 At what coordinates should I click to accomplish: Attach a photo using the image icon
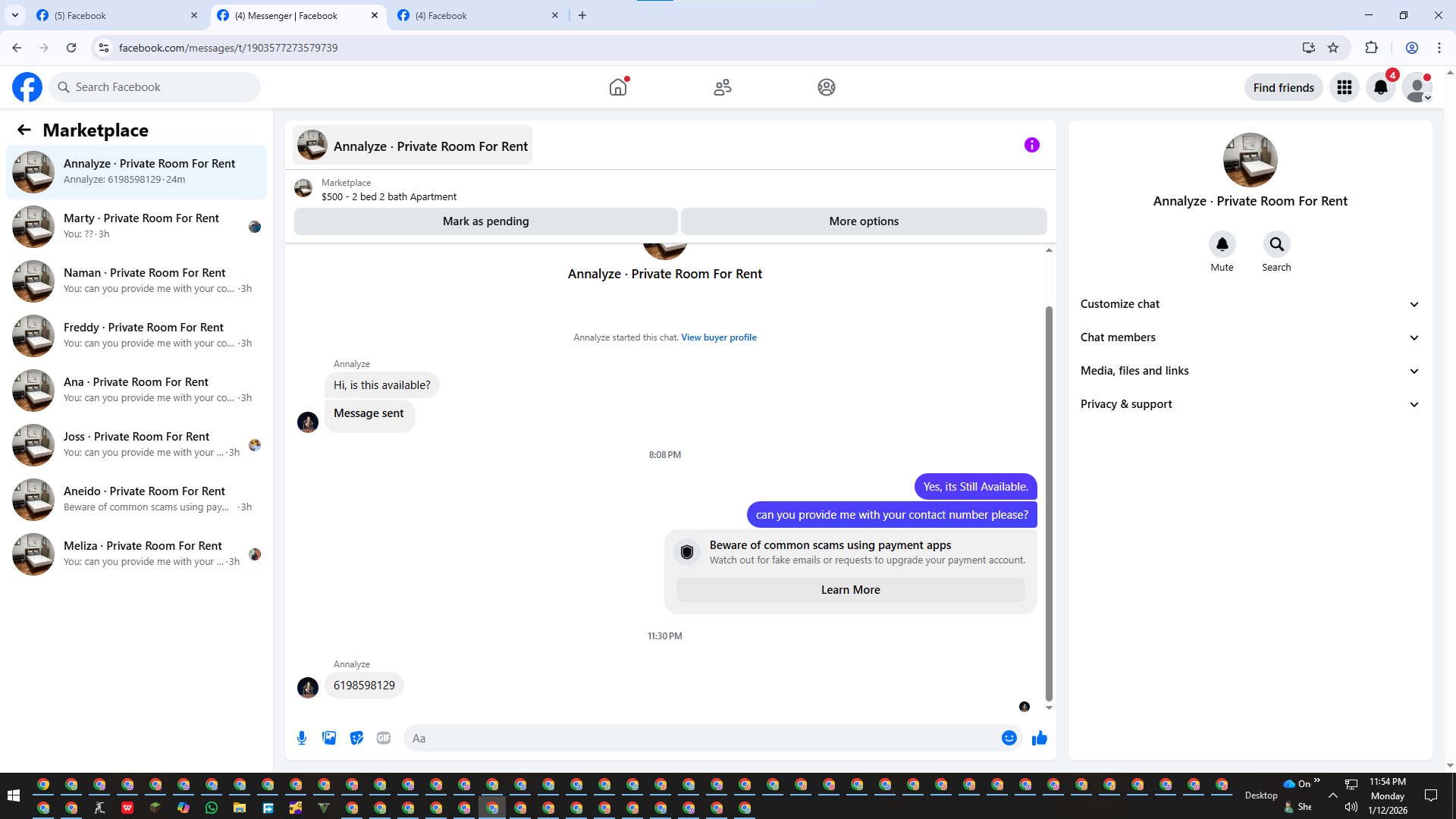pos(329,738)
